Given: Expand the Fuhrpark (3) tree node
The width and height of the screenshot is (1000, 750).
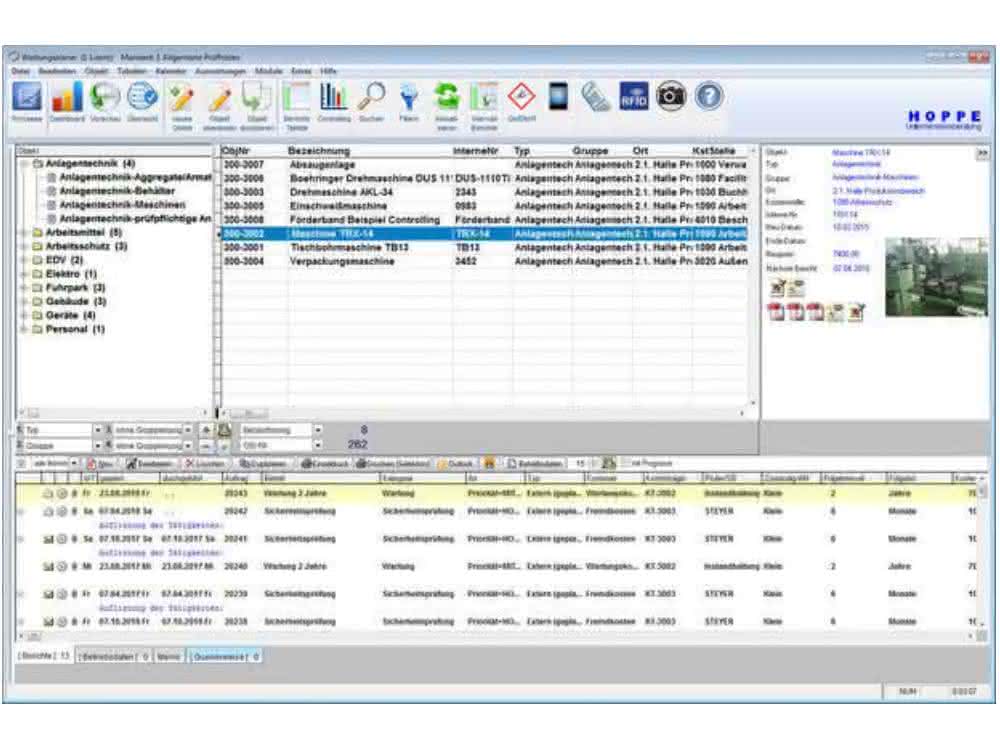Looking at the screenshot, I should coord(26,288).
